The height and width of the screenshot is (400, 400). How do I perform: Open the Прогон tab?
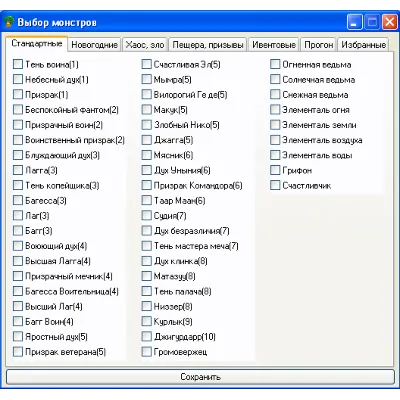319,45
